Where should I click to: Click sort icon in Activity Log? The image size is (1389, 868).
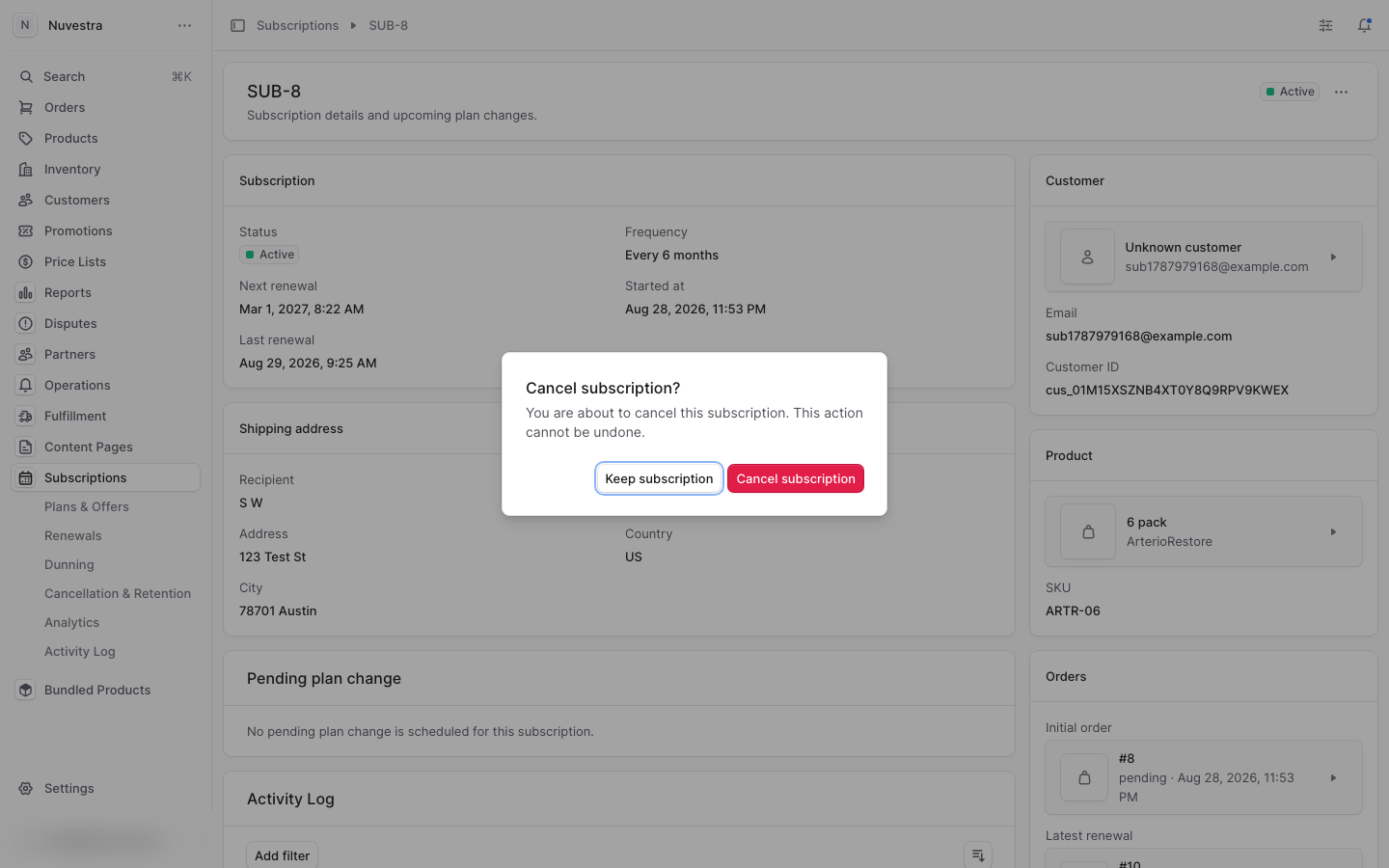pos(978,855)
